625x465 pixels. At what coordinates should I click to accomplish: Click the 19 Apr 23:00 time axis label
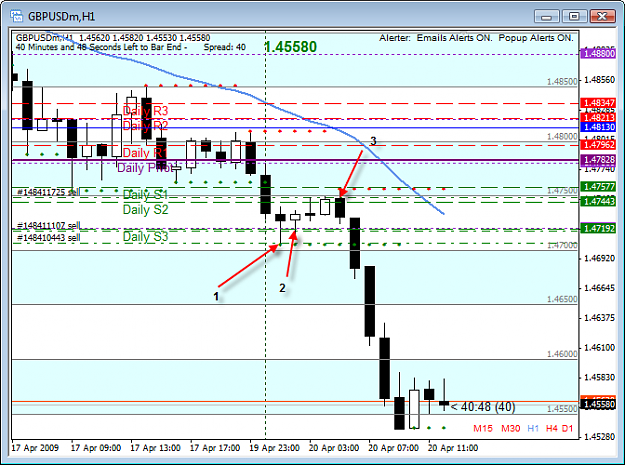[274, 448]
